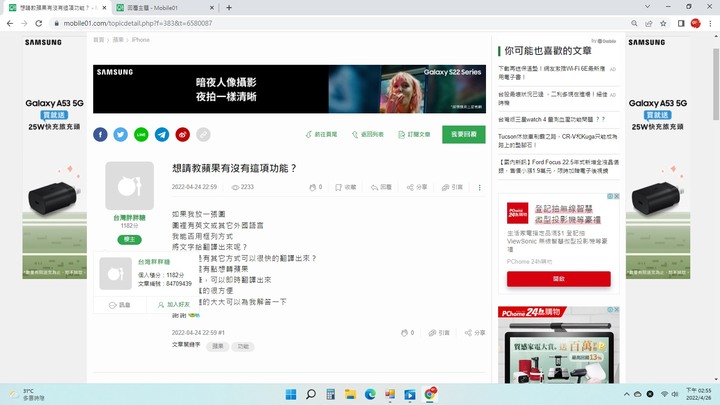Select the 功能 keyword tag
The height and width of the screenshot is (405, 720).
tap(243, 346)
